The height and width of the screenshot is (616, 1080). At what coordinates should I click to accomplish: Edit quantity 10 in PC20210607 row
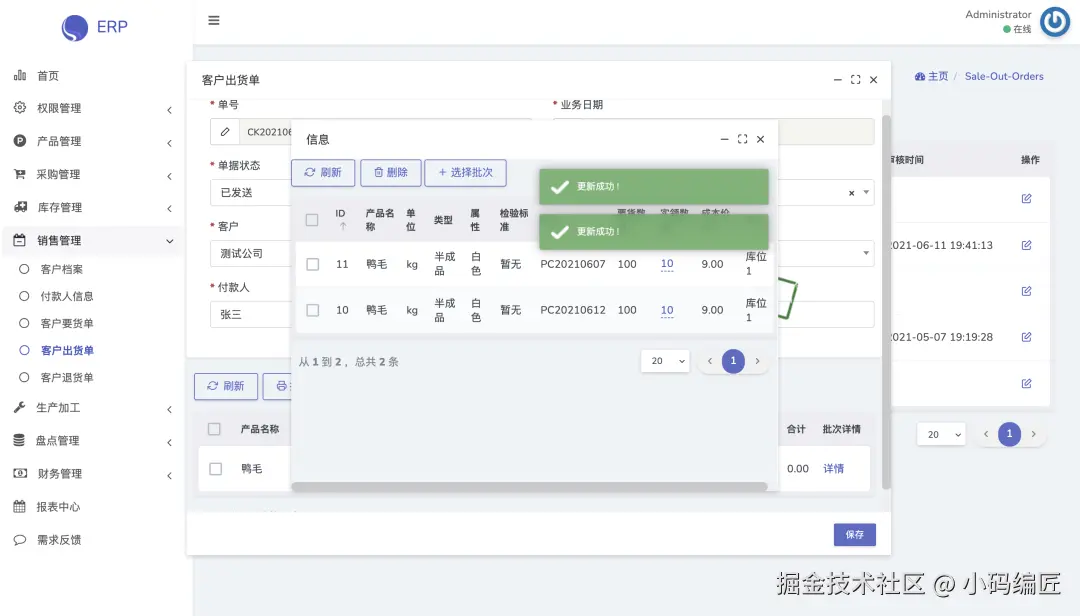(667, 264)
